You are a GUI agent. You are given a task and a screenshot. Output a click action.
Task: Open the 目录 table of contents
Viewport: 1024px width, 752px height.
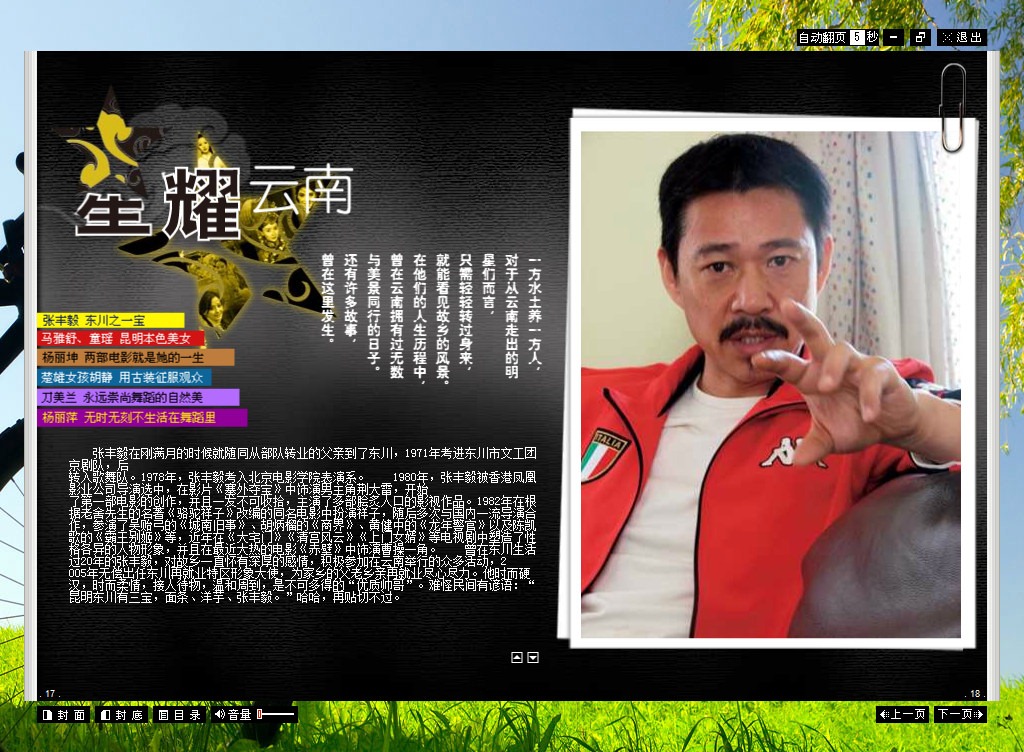tap(180, 715)
